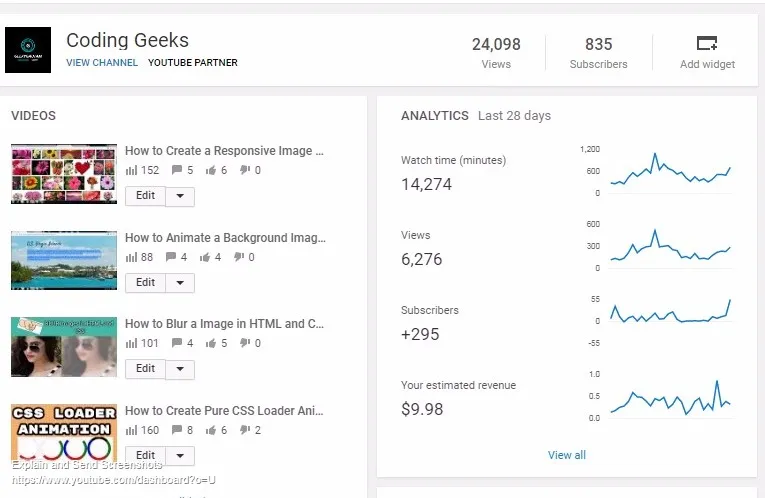Click comments icon for Animate Background video
Image resolution: width=765 pixels, height=498 pixels.
pyautogui.click(x=170, y=257)
